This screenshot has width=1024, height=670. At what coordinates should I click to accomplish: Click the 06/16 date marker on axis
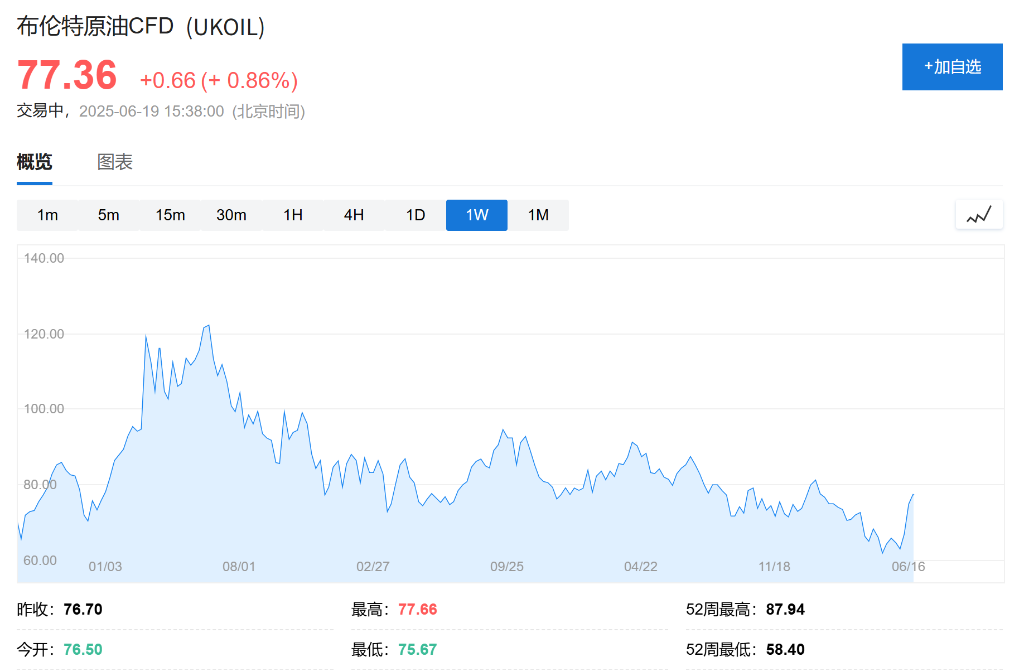(x=908, y=566)
